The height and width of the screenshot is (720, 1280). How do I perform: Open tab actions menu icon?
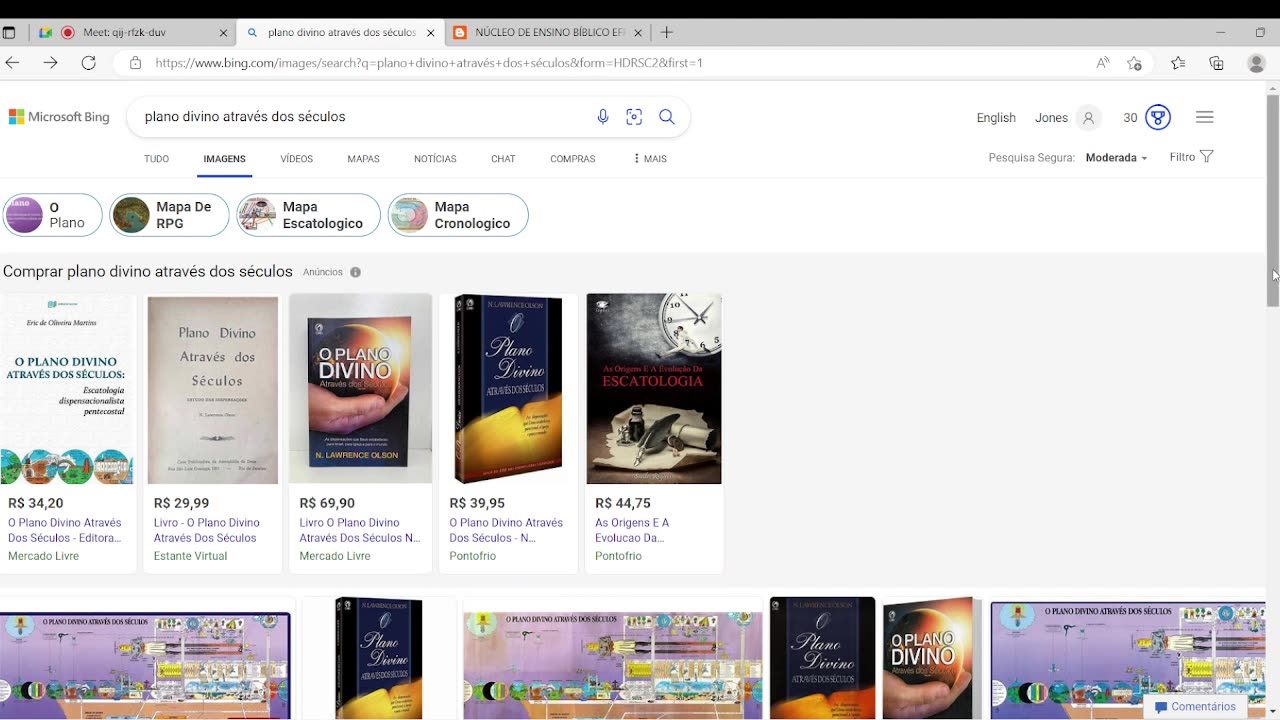pyautogui.click(x=9, y=32)
